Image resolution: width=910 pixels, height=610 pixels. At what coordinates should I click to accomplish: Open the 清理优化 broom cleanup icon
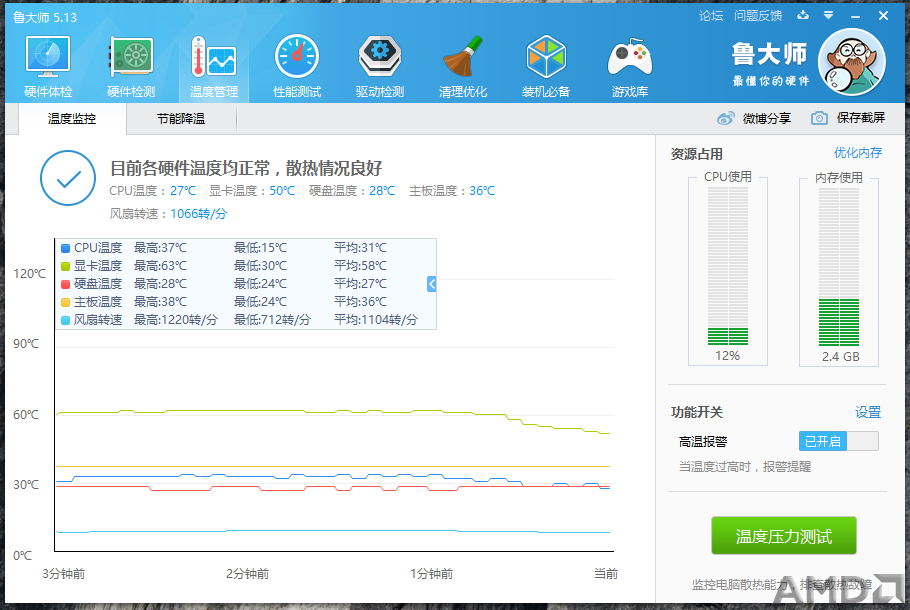(463, 66)
